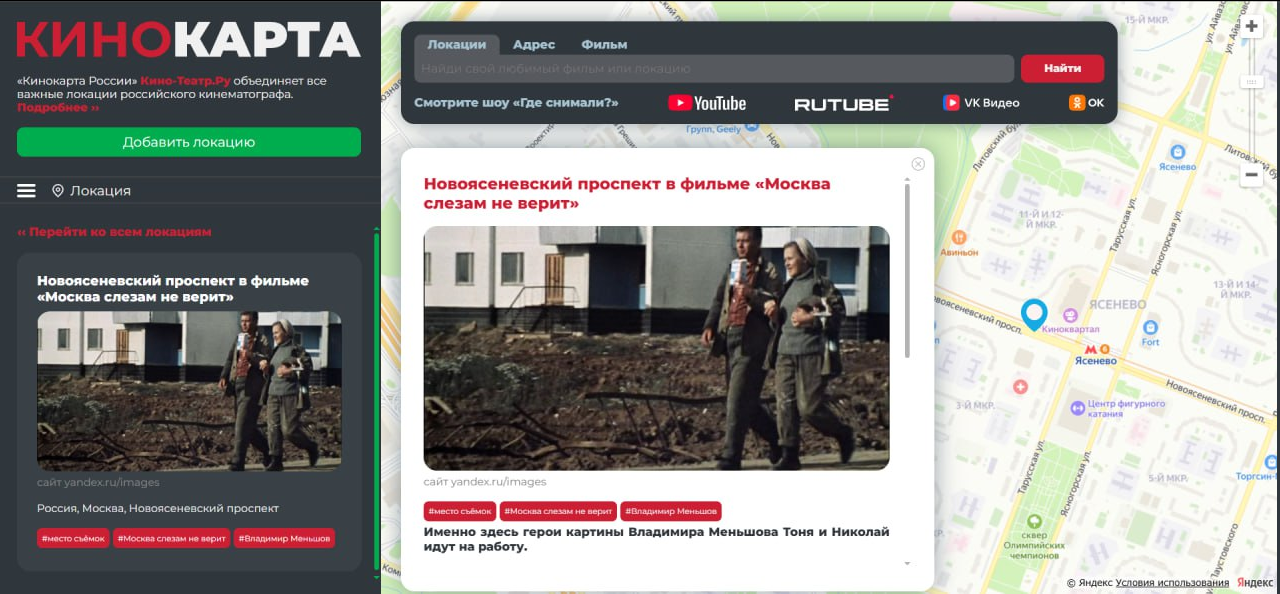Click the map zoom slider handle
The height and width of the screenshot is (594, 1280).
1251,81
